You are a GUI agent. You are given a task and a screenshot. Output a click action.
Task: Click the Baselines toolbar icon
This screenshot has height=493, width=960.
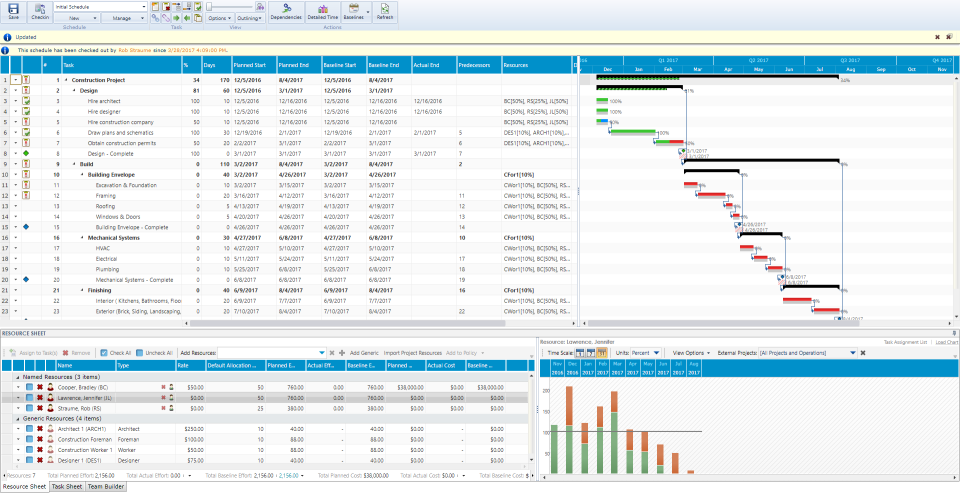click(x=353, y=12)
